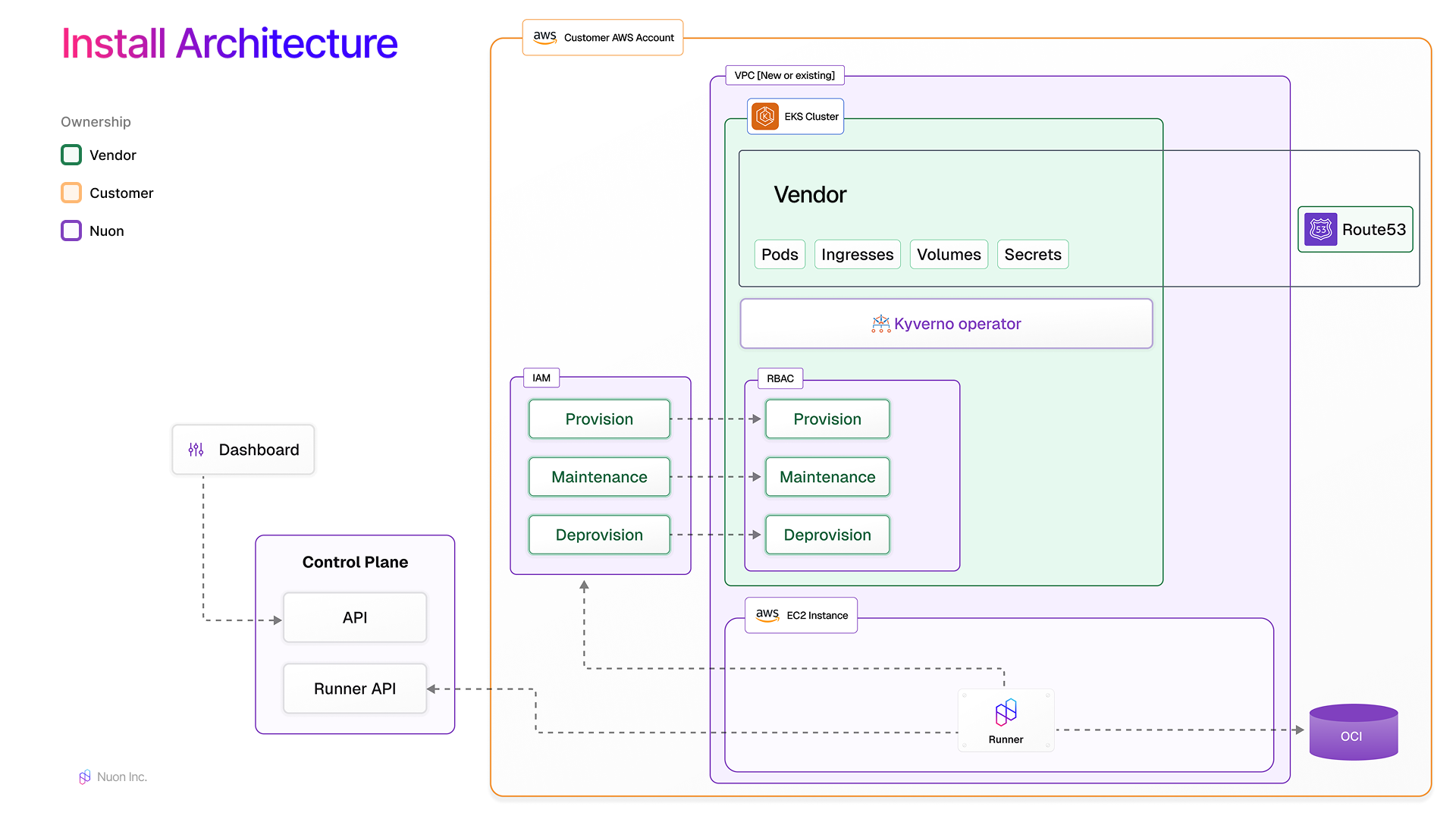The height and width of the screenshot is (819, 1456).
Task: Click the Kyverno operator icon
Action: coord(880,324)
